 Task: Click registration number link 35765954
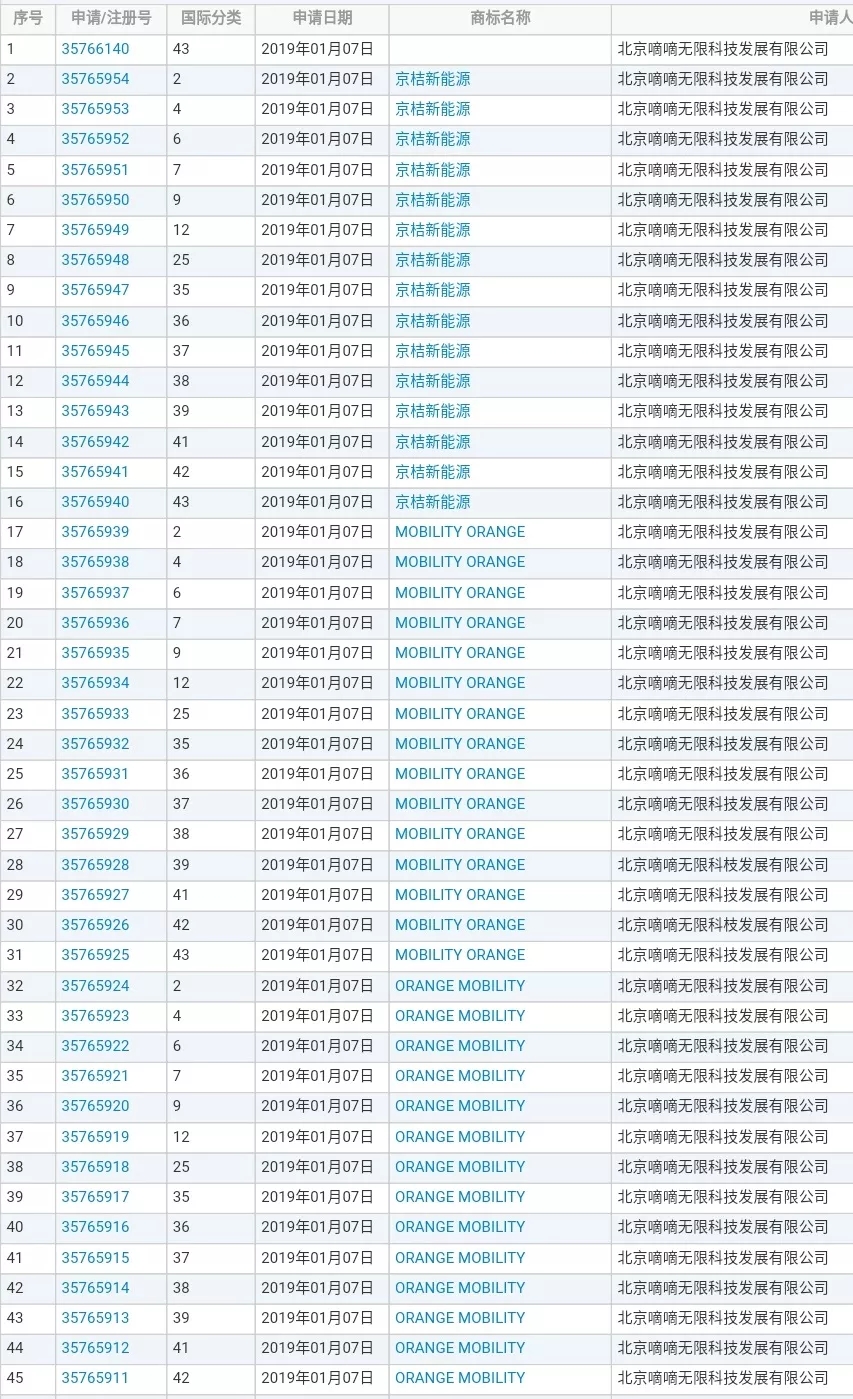tap(95, 79)
